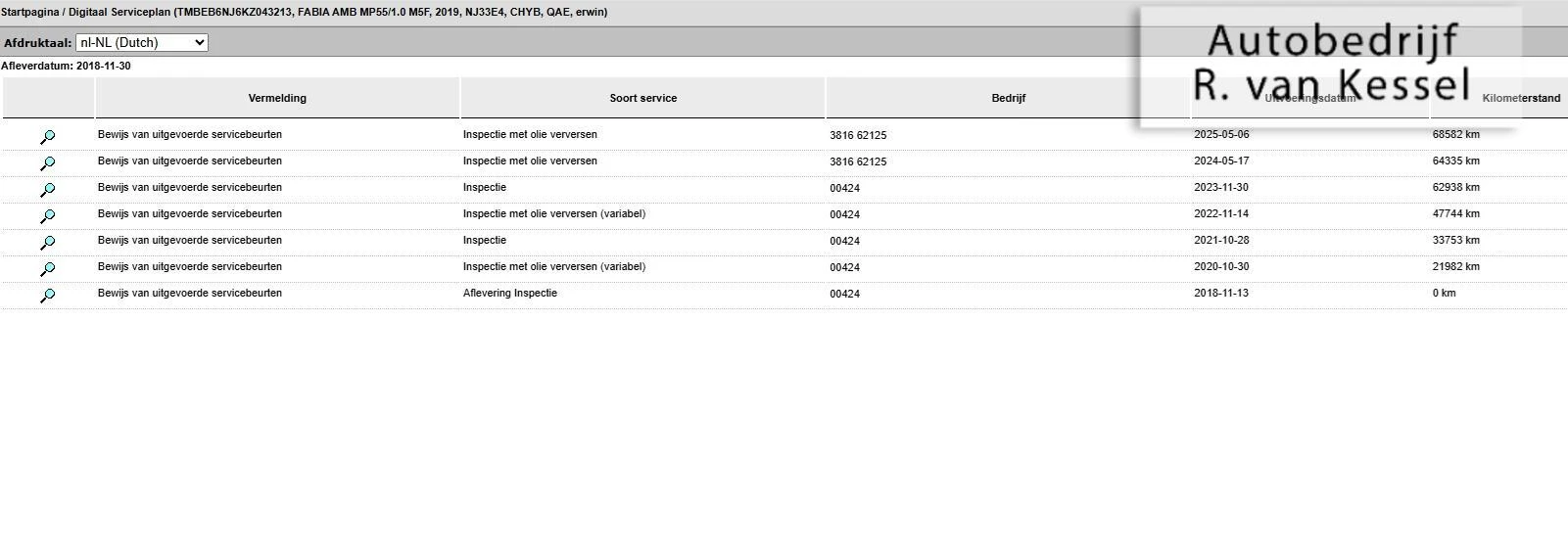Click company code 3816 62125 in first row

pos(858,136)
